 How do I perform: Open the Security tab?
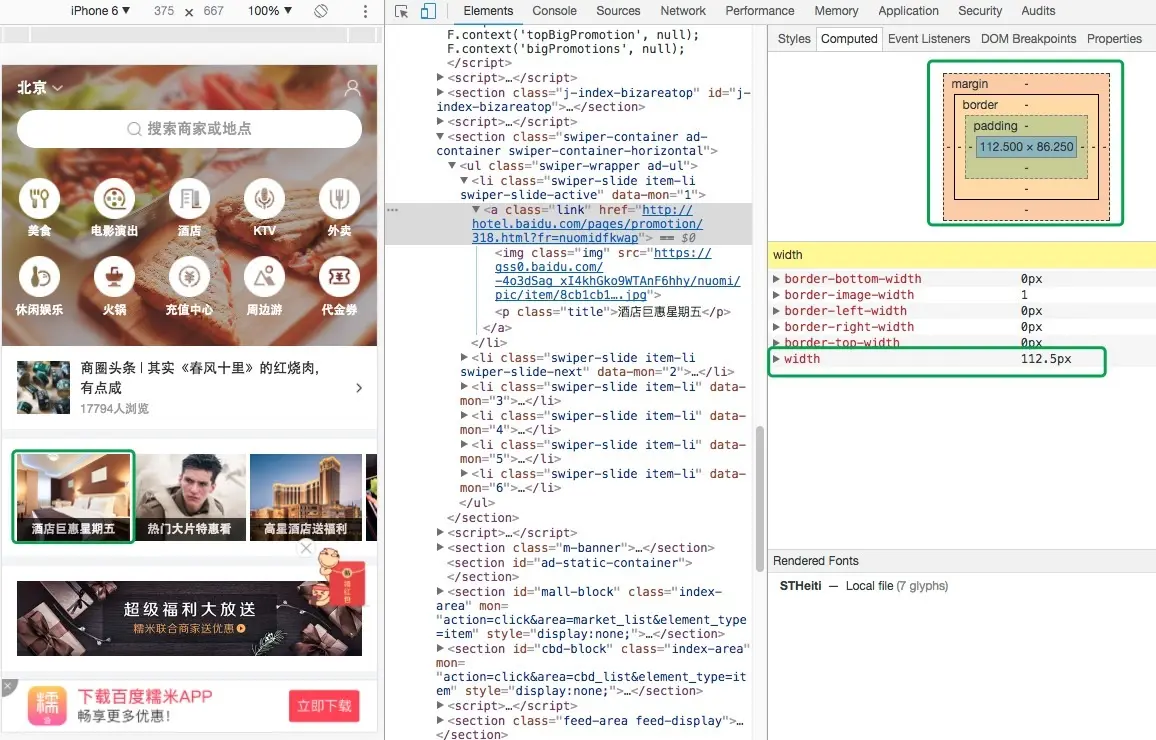(980, 11)
